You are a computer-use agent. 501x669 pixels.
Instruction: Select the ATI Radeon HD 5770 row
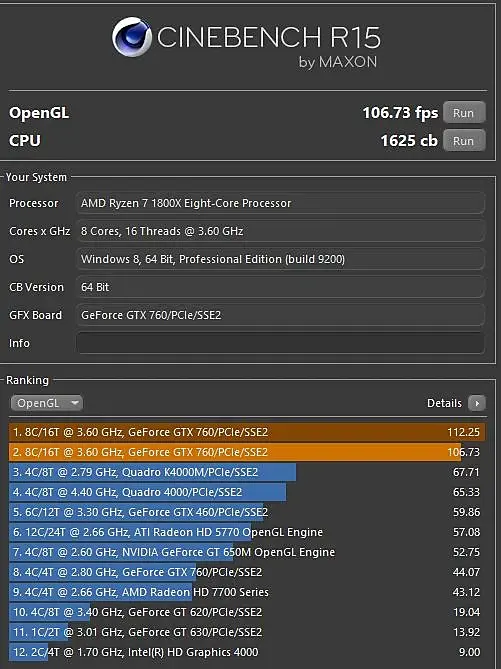[x=247, y=532]
